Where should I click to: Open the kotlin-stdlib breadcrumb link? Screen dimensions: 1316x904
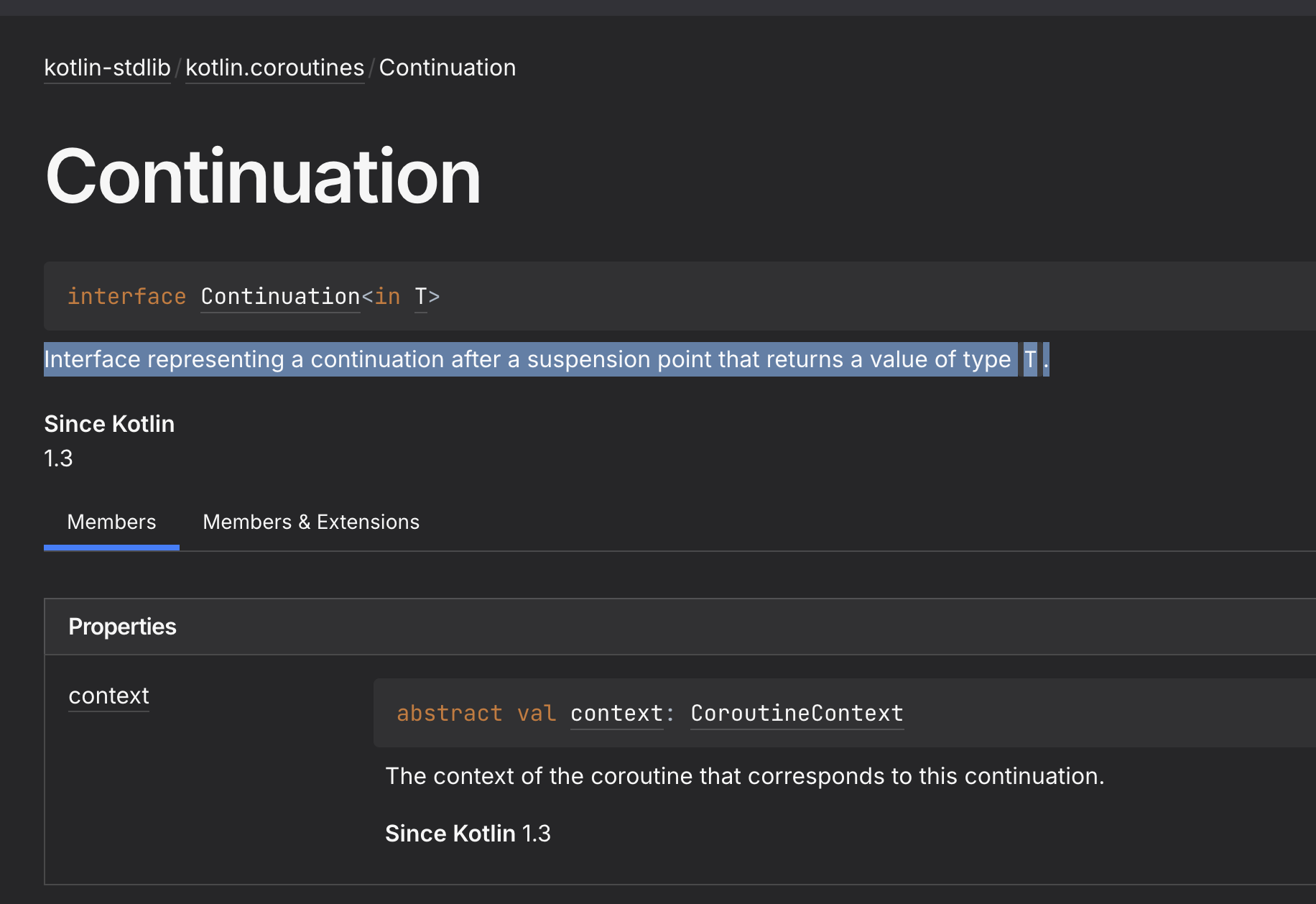pyautogui.click(x=107, y=68)
